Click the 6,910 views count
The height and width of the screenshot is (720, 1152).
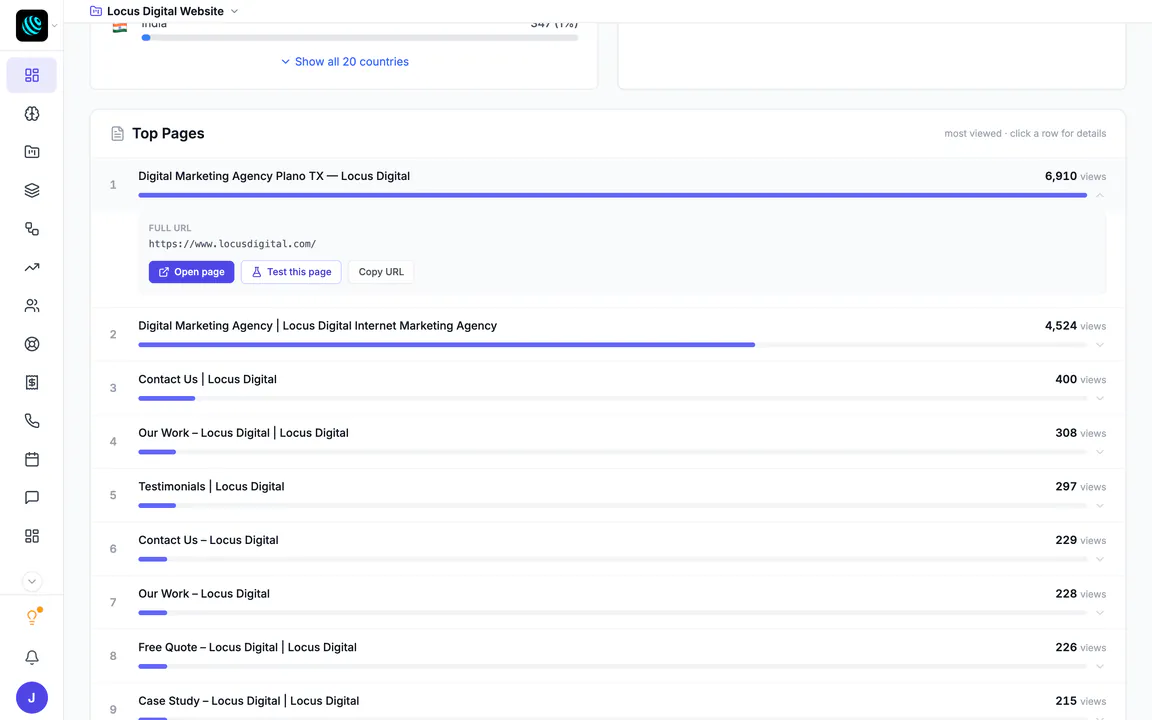tap(1075, 176)
